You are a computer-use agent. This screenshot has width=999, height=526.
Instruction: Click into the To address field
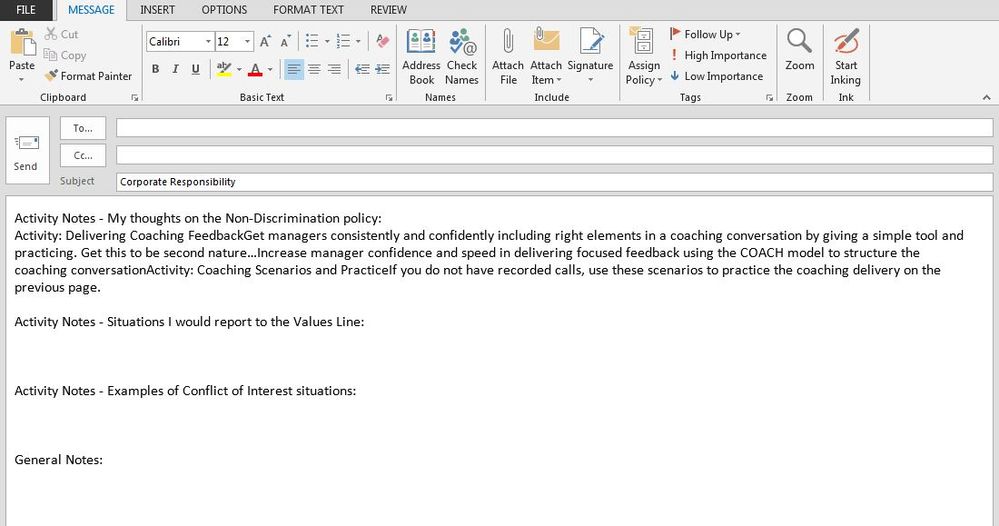click(x=554, y=127)
